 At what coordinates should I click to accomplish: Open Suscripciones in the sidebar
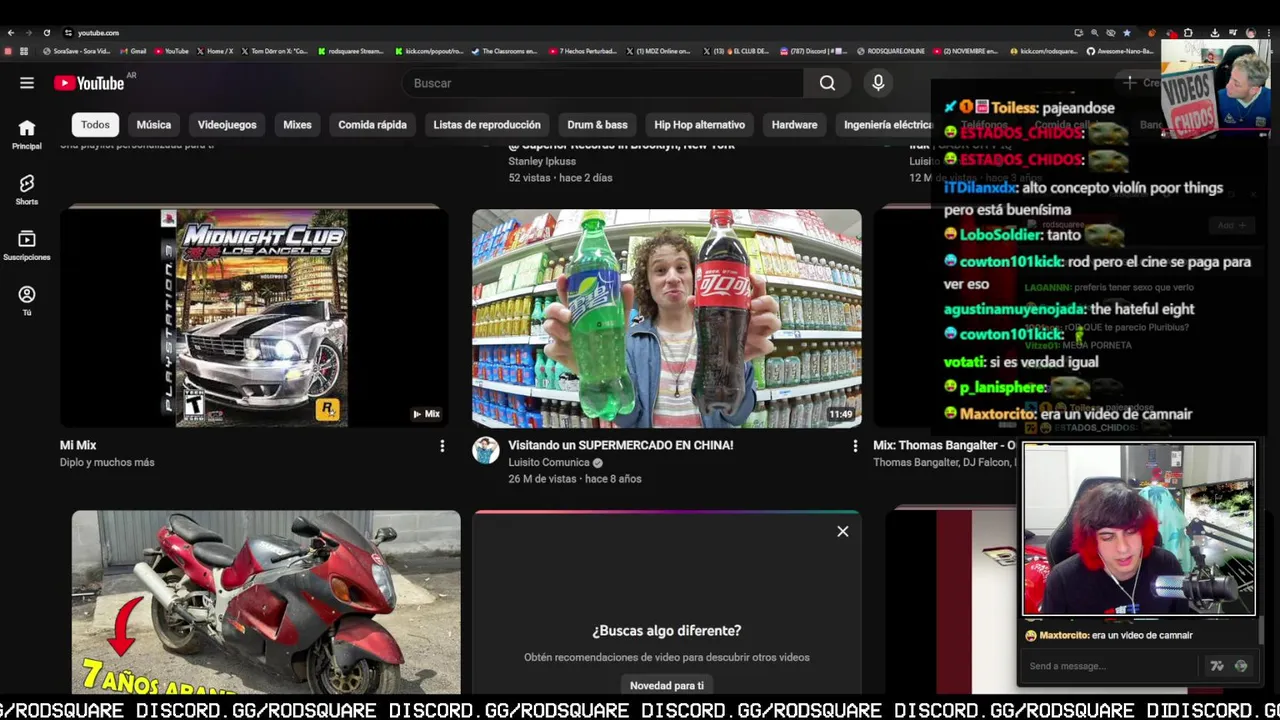point(27,246)
